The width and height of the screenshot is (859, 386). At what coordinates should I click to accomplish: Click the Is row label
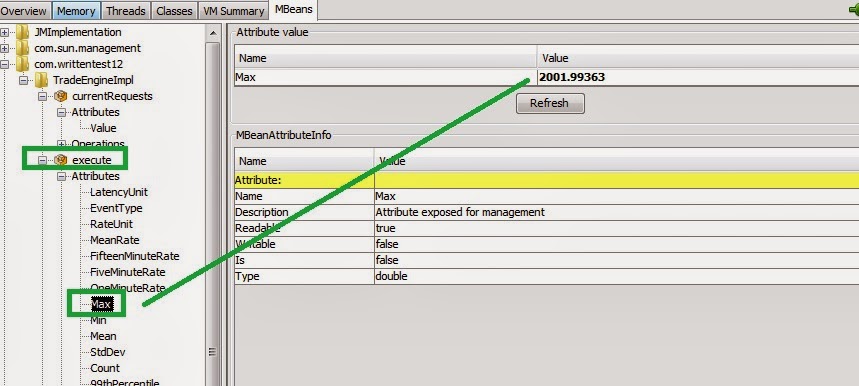[304, 260]
